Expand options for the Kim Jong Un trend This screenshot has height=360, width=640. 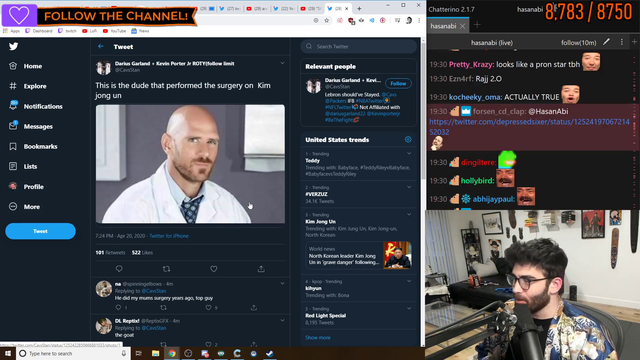[x=409, y=214]
